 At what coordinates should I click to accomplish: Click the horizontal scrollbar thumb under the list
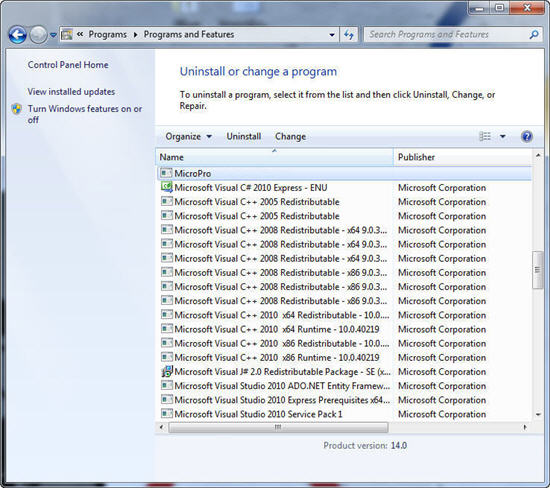click(278, 427)
